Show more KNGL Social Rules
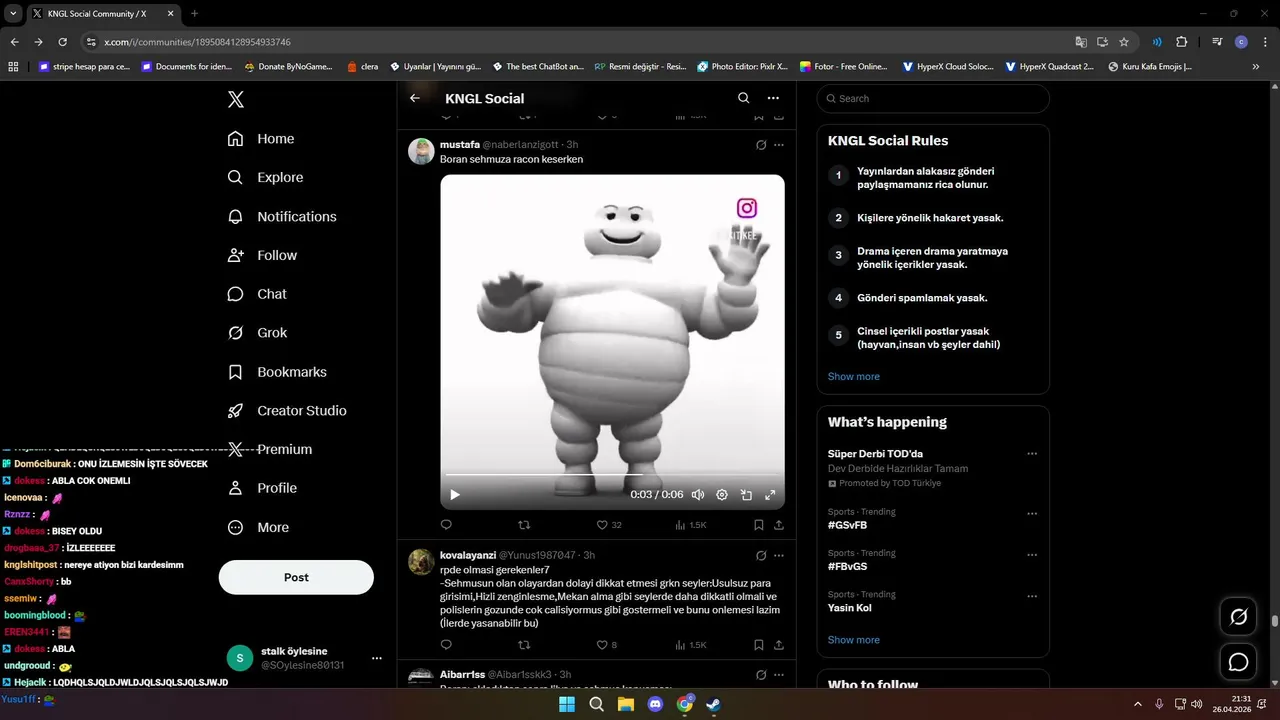 coord(854,376)
